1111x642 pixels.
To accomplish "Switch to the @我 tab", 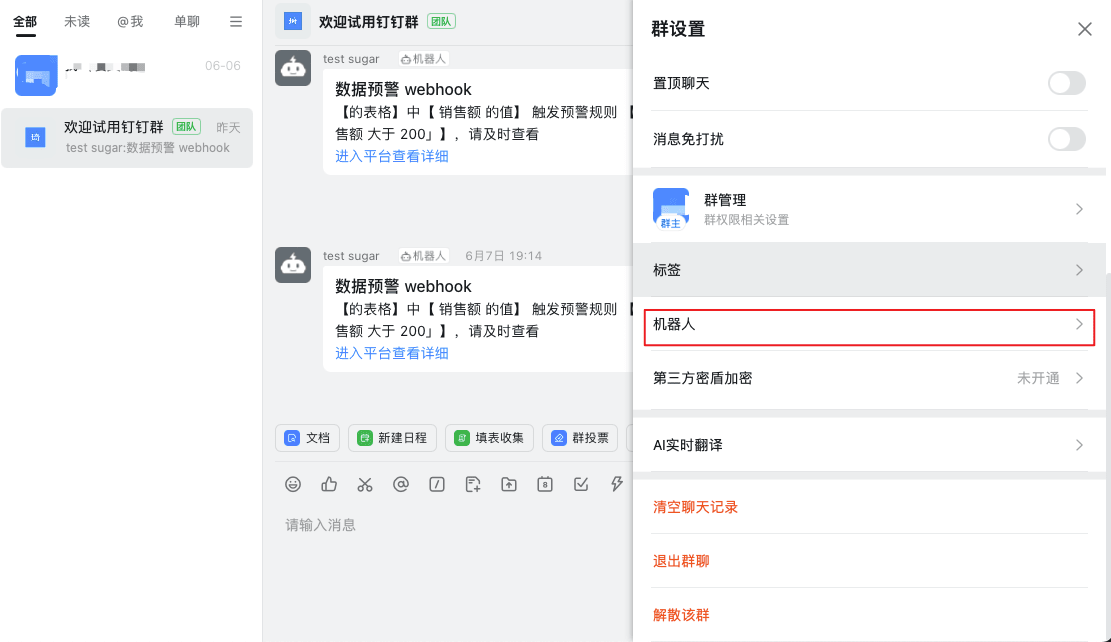I will click(x=130, y=22).
